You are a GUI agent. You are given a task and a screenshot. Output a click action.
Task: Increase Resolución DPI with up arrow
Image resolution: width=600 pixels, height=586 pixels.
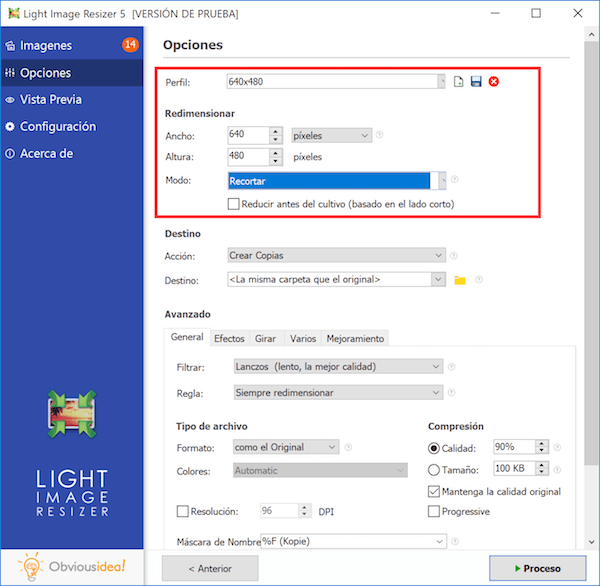[x=304, y=508]
